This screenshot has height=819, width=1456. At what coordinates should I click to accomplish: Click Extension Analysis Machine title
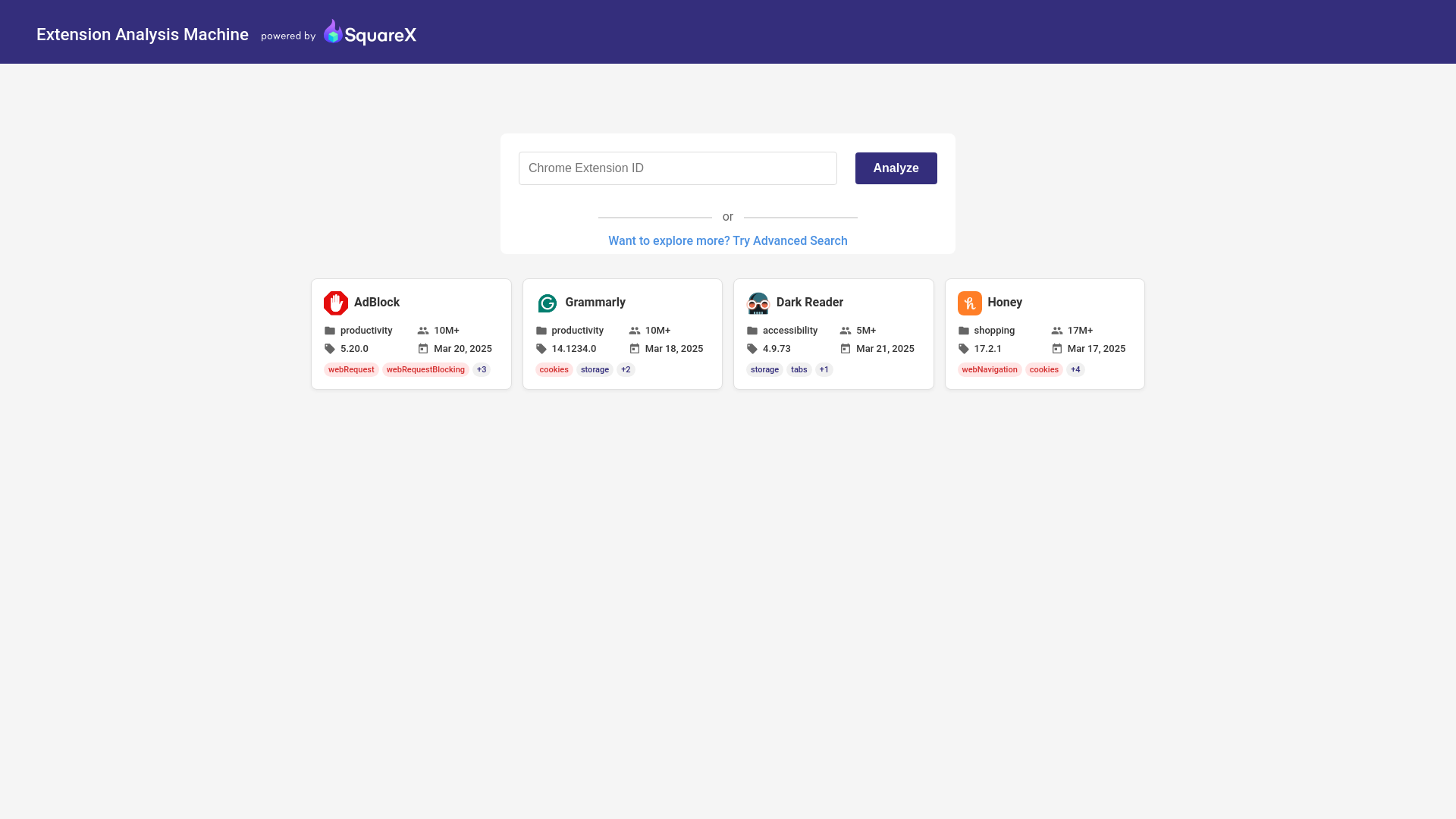point(143,34)
